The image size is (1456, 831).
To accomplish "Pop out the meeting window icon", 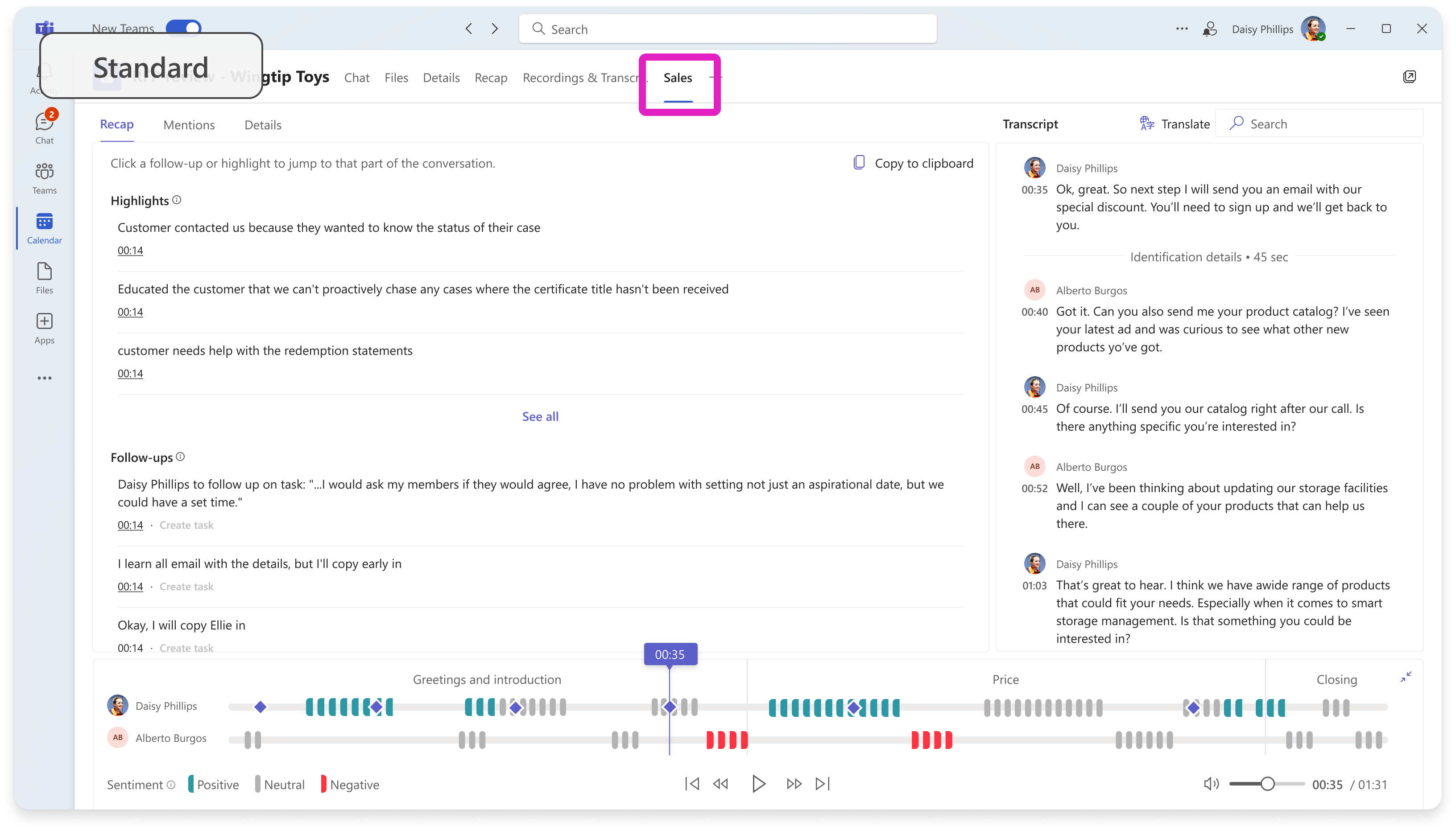I will click(1409, 77).
